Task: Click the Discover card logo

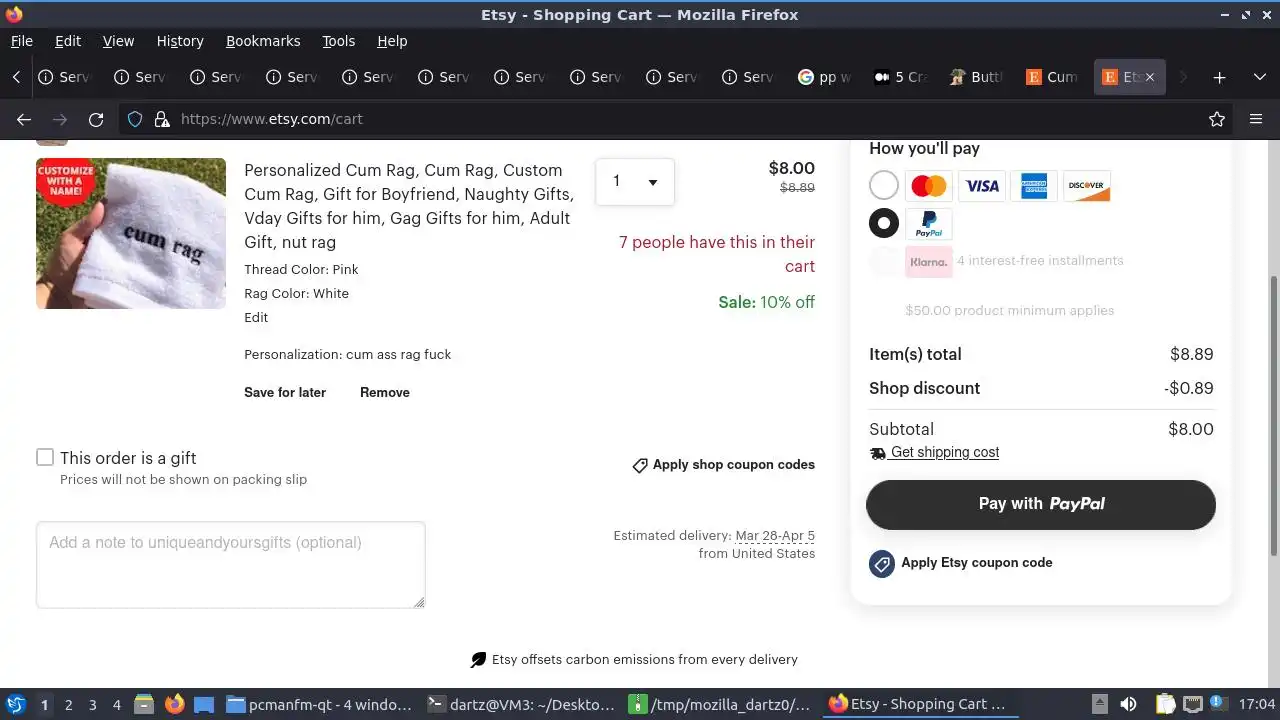Action: point(1086,186)
